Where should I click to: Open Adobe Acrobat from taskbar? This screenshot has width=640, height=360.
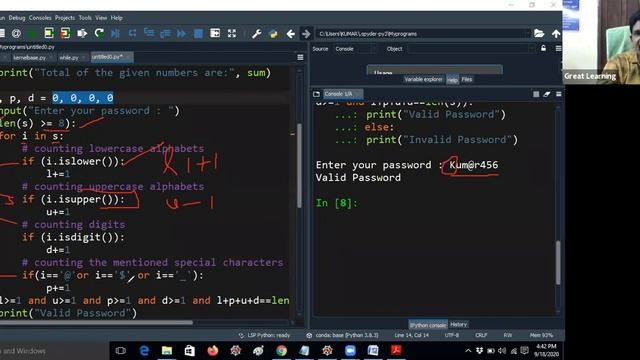click(396, 351)
